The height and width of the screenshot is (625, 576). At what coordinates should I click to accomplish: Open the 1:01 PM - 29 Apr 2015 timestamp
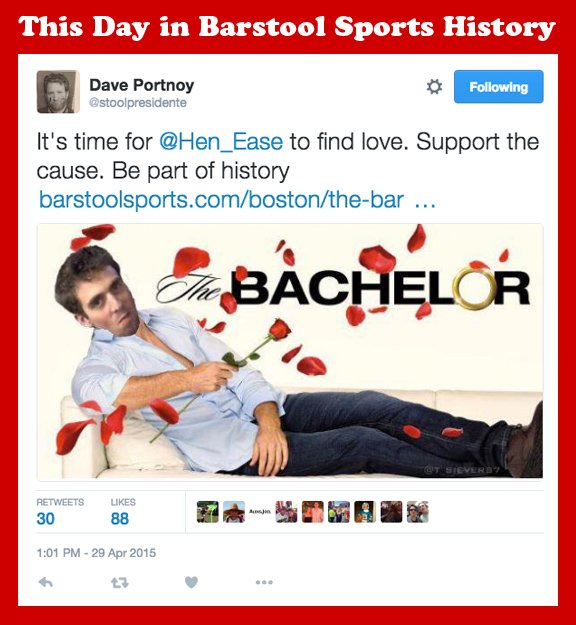pos(96,553)
